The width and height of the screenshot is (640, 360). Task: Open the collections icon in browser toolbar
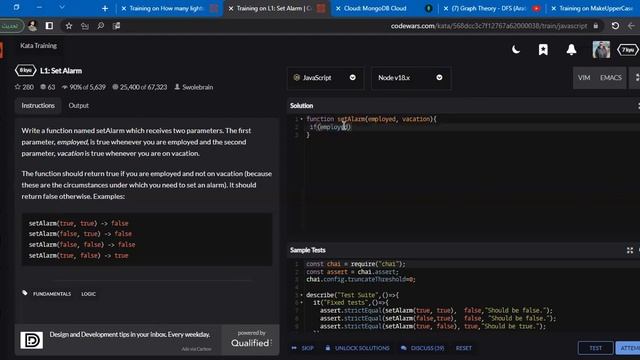pos(85,26)
